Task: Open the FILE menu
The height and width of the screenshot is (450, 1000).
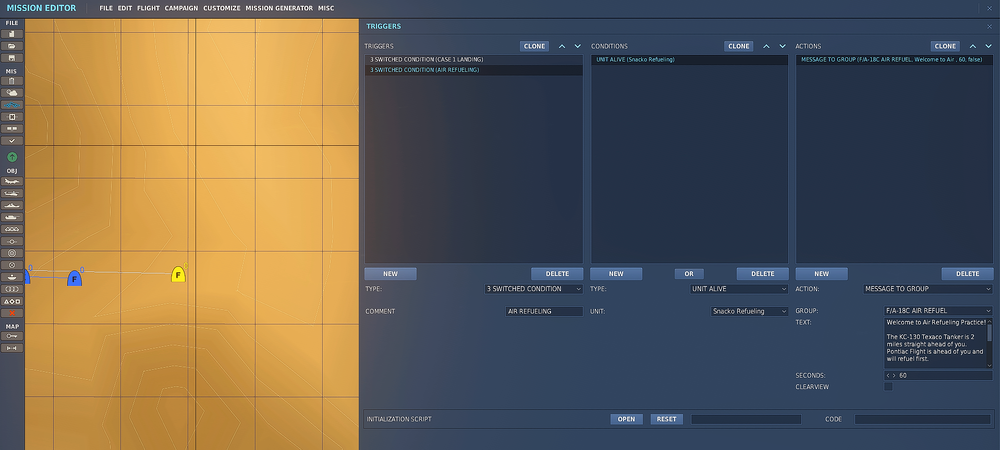Action: (106, 8)
